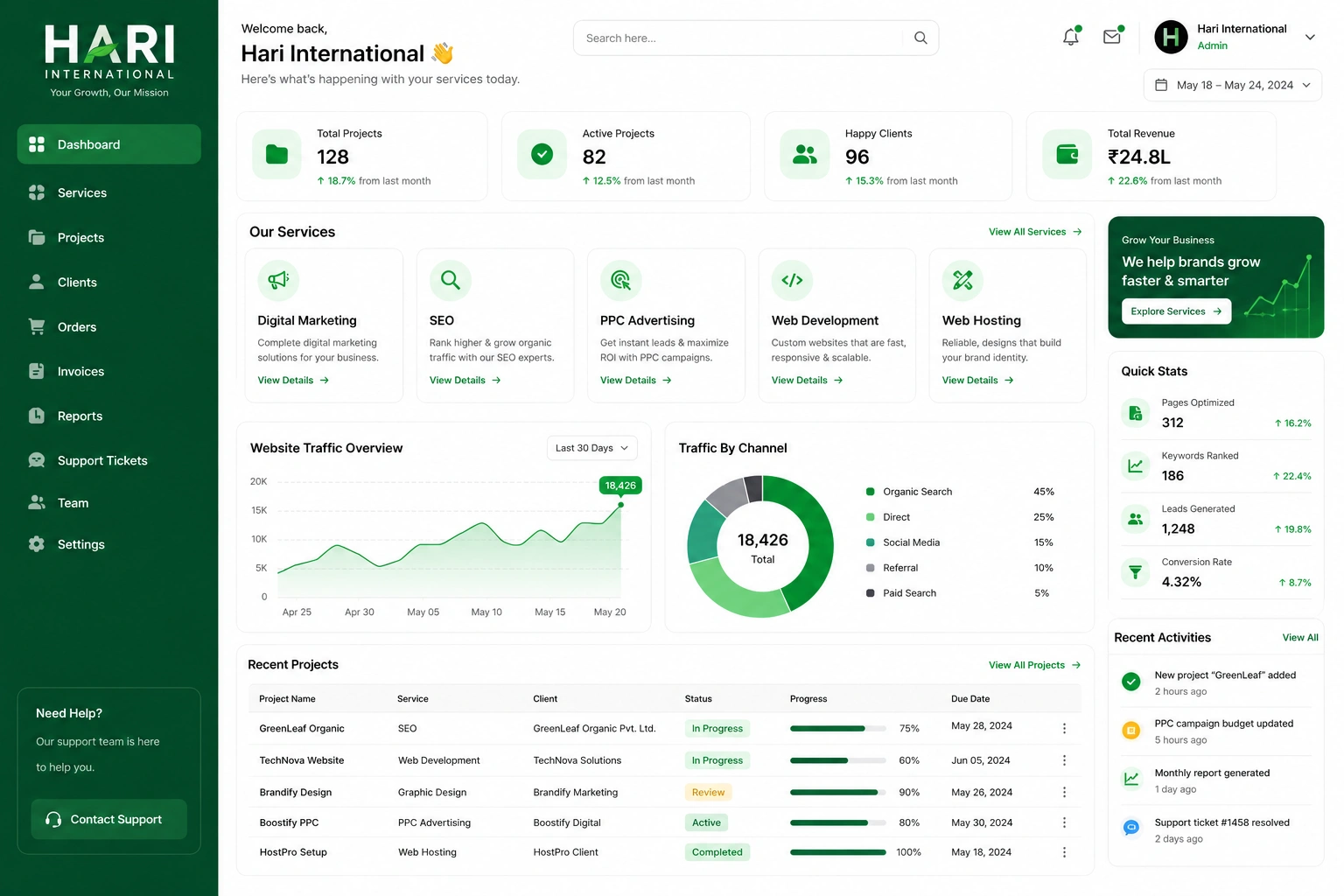Click the Hari International profile avatar
The width and height of the screenshot is (1344, 896).
[1171, 37]
